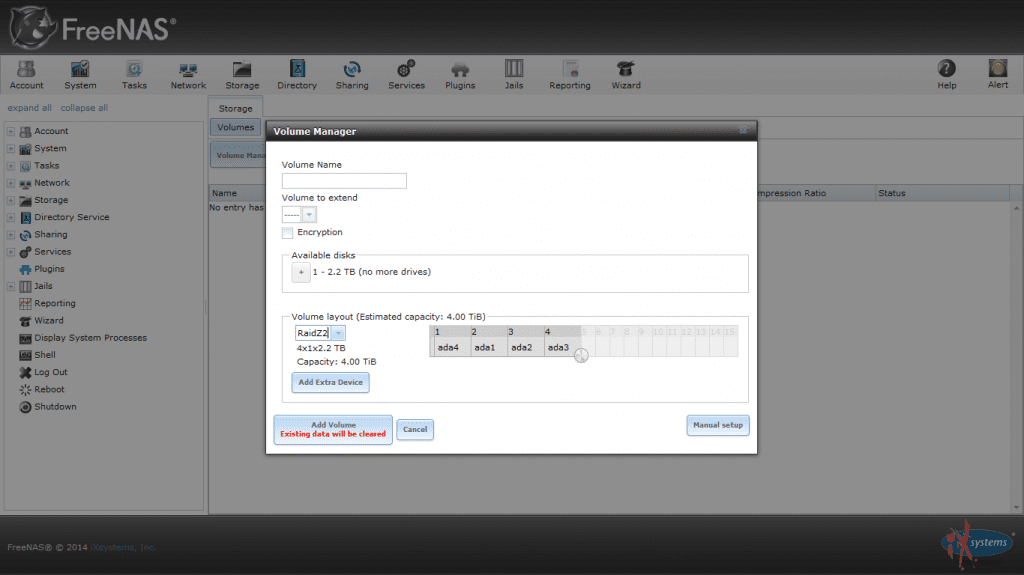Screen dimensions: 1024x575
Task: Click the Name column header
Action: pos(237,193)
